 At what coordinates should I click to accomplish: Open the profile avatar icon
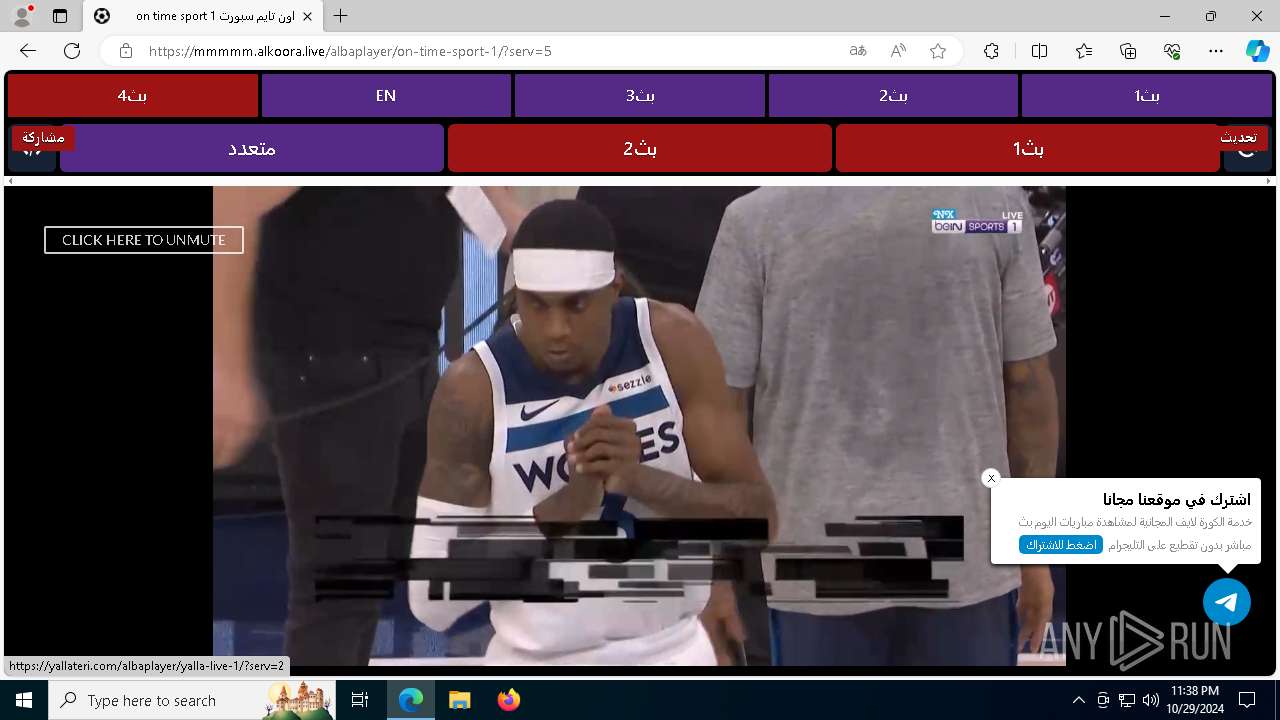point(22,16)
